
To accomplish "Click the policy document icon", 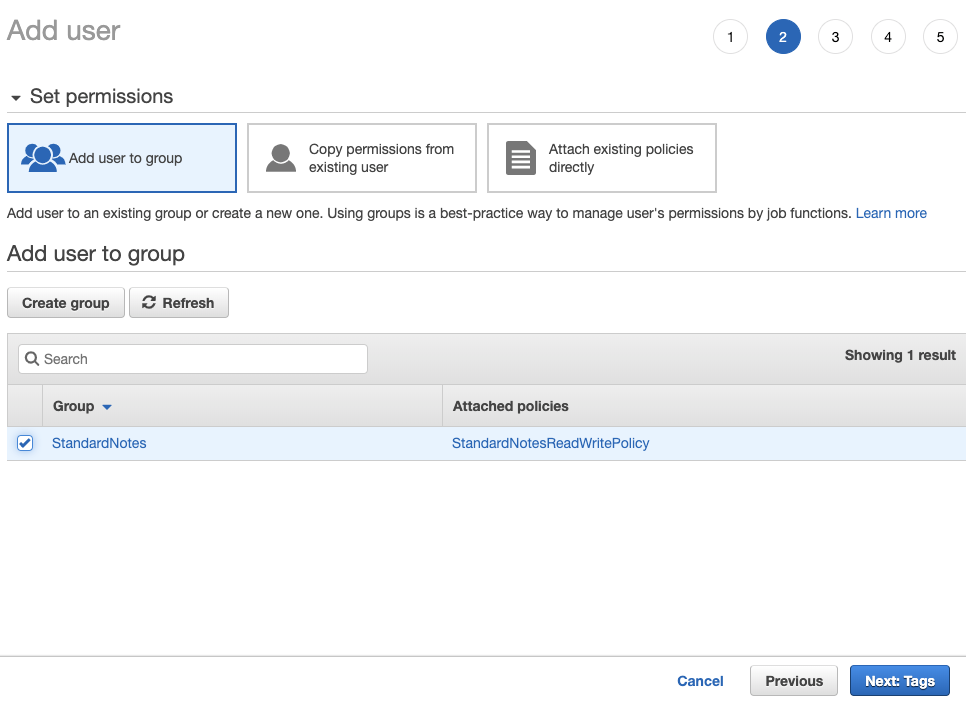I will [521, 158].
